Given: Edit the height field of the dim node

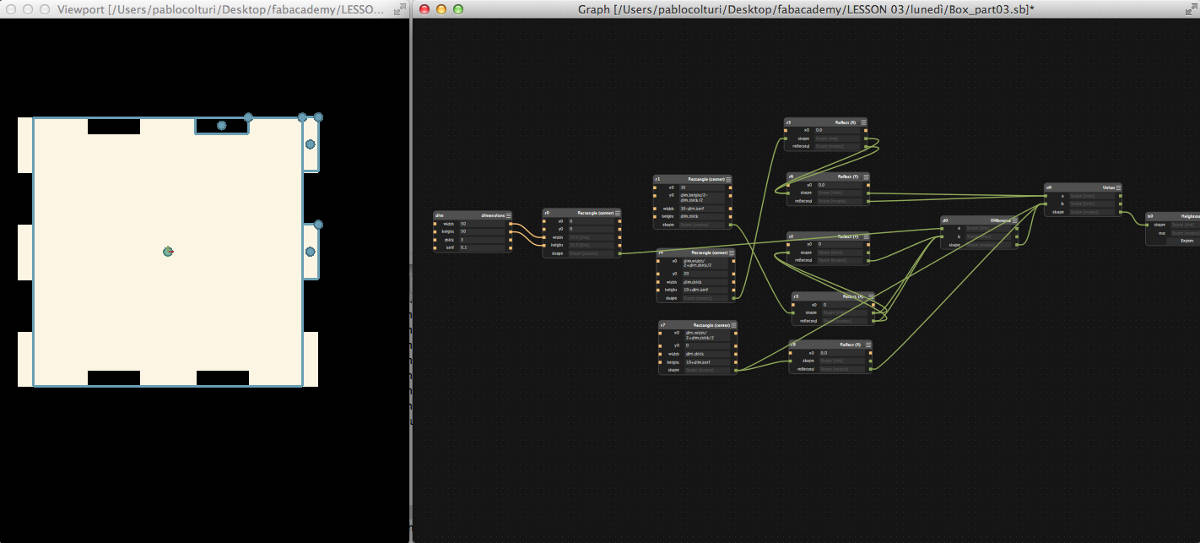Looking at the screenshot, I should coord(482,232).
